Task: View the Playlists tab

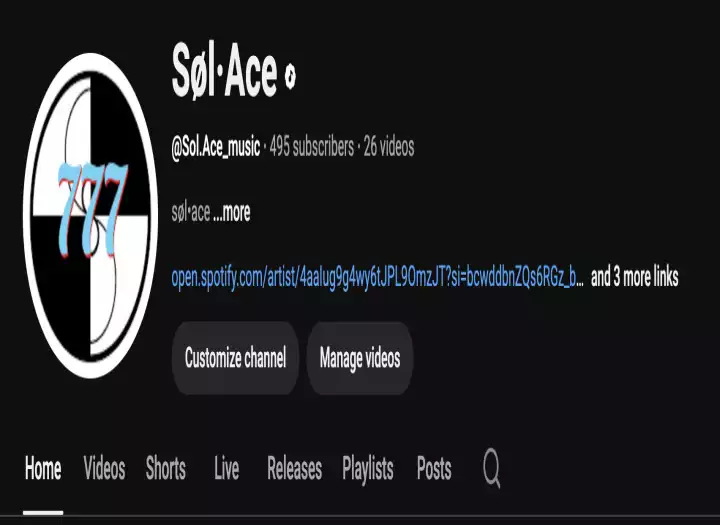Action: coord(368,469)
